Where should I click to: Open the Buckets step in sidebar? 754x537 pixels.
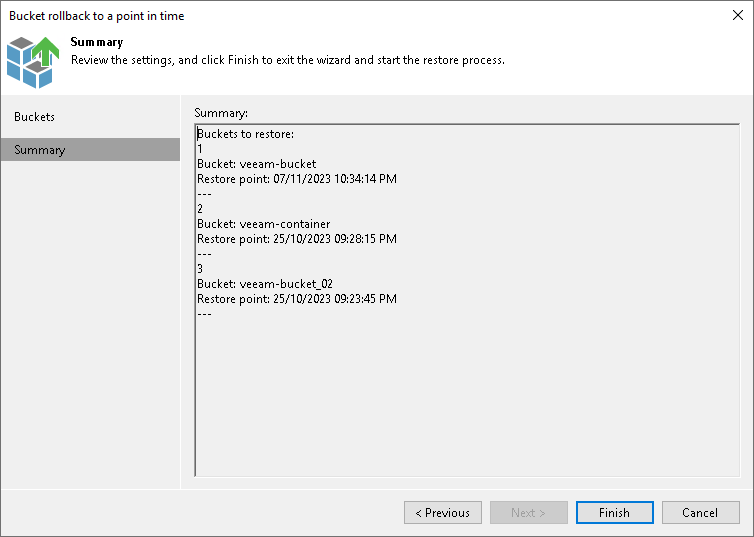[x=90, y=117]
